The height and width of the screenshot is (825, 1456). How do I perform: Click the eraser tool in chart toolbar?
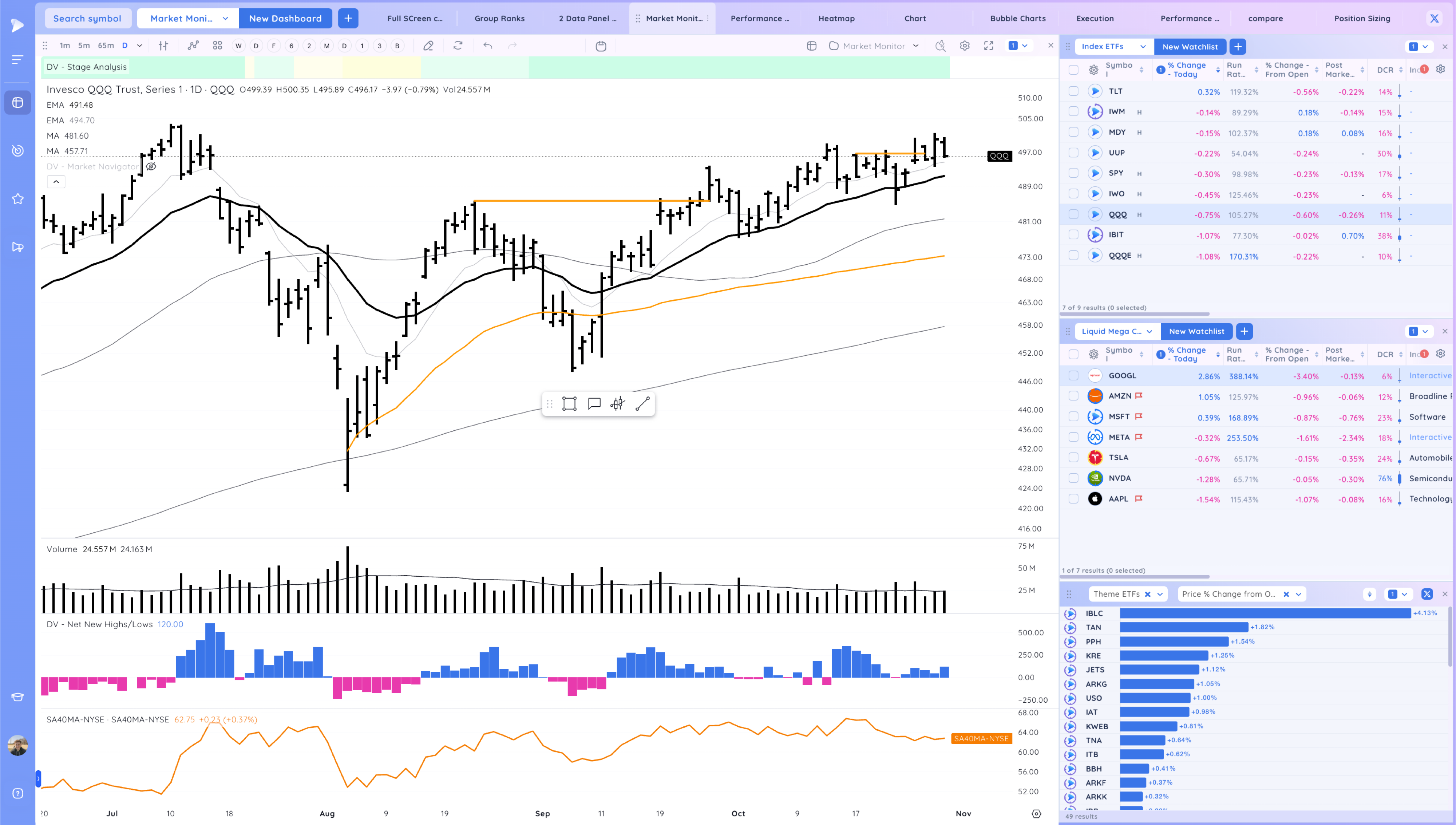[428, 46]
